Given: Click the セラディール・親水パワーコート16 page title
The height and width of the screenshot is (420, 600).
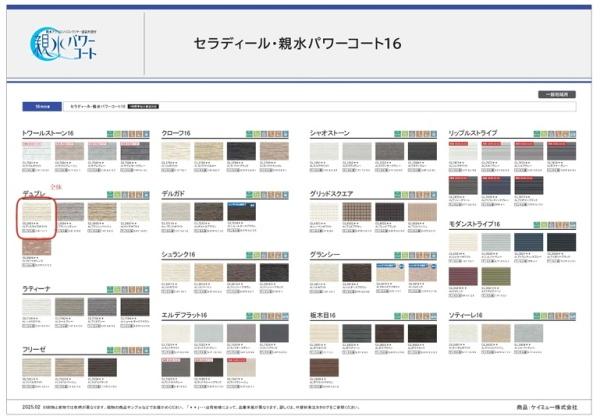Looking at the screenshot, I should coord(297,43).
